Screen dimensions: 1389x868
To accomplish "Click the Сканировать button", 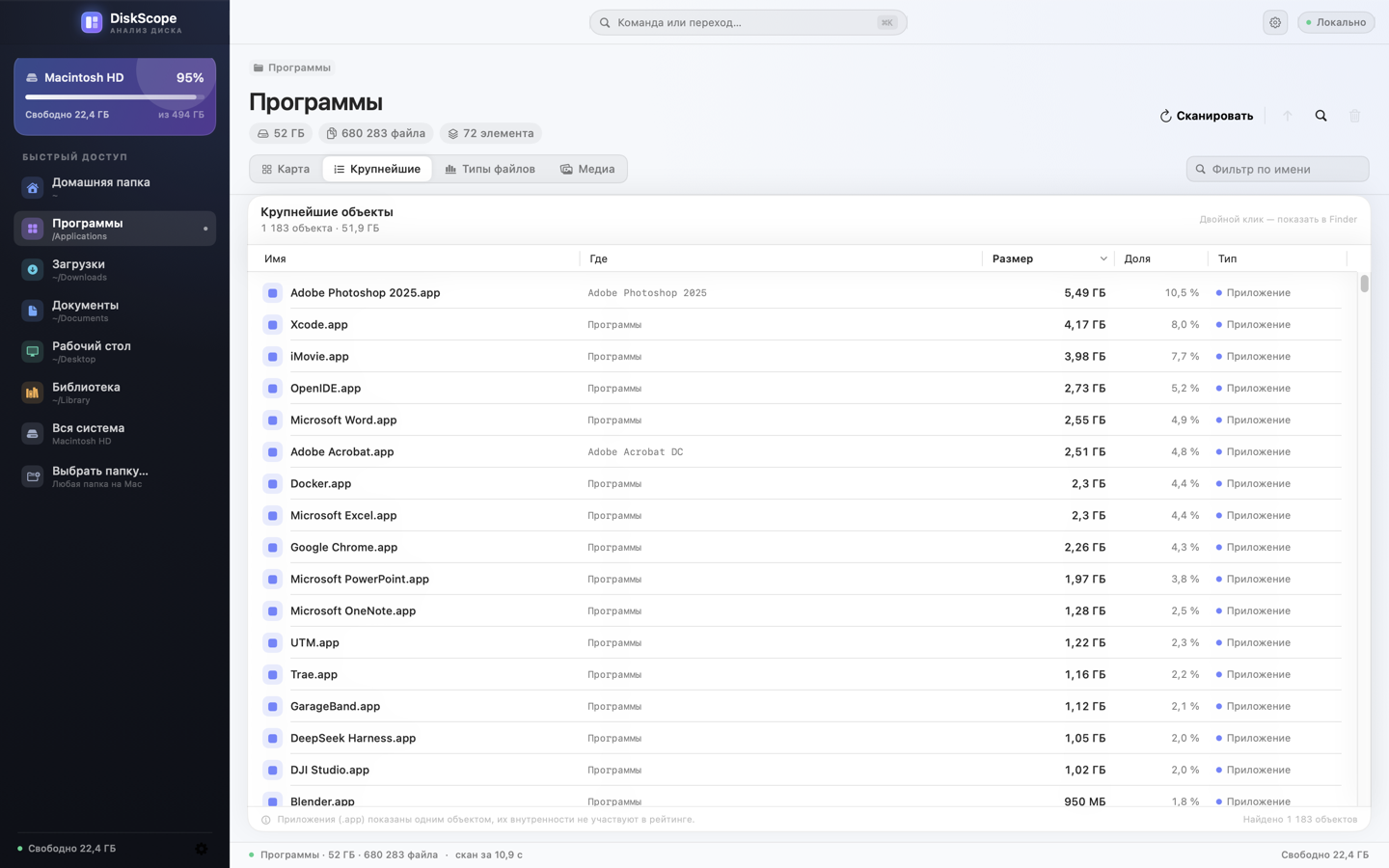I will [x=1207, y=116].
